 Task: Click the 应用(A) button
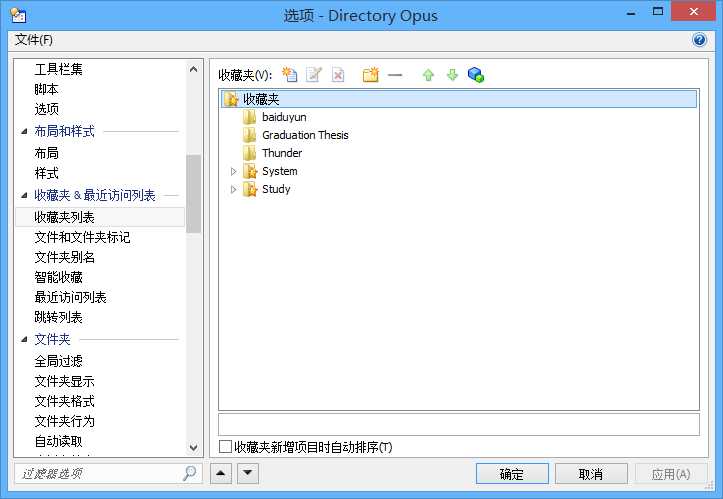click(x=671, y=474)
